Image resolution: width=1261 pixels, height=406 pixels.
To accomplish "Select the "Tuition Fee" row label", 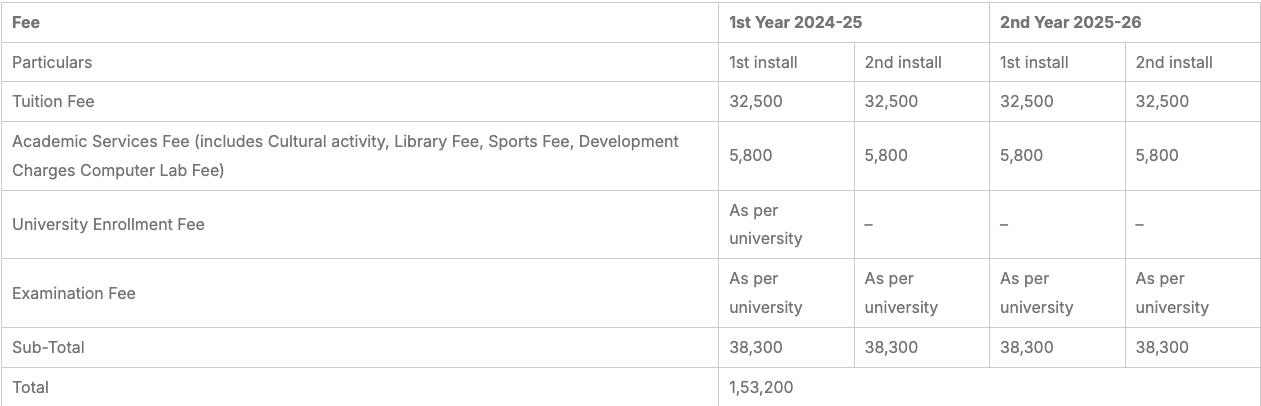I will pos(53,101).
